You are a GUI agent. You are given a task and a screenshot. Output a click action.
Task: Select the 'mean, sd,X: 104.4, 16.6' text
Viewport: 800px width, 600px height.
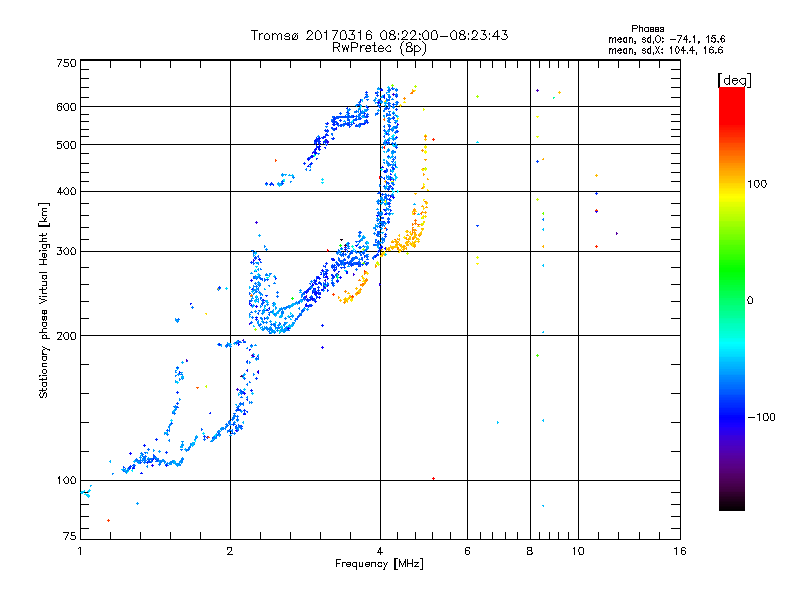click(x=665, y=50)
